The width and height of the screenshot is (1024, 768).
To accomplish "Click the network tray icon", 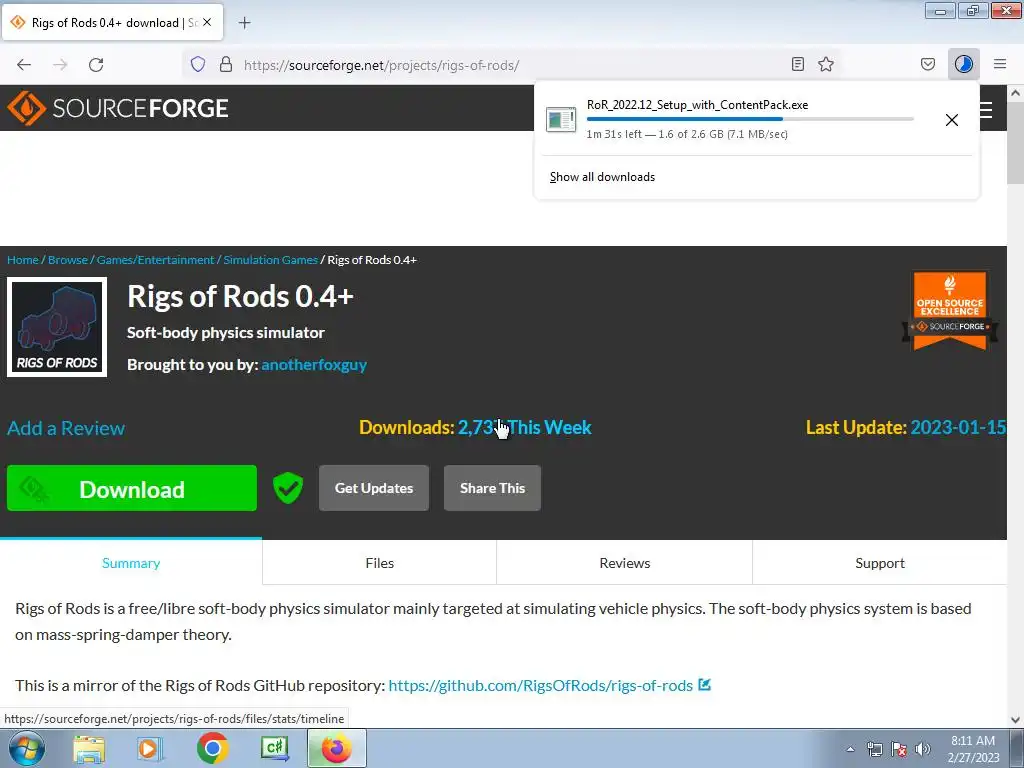I will coord(874,749).
